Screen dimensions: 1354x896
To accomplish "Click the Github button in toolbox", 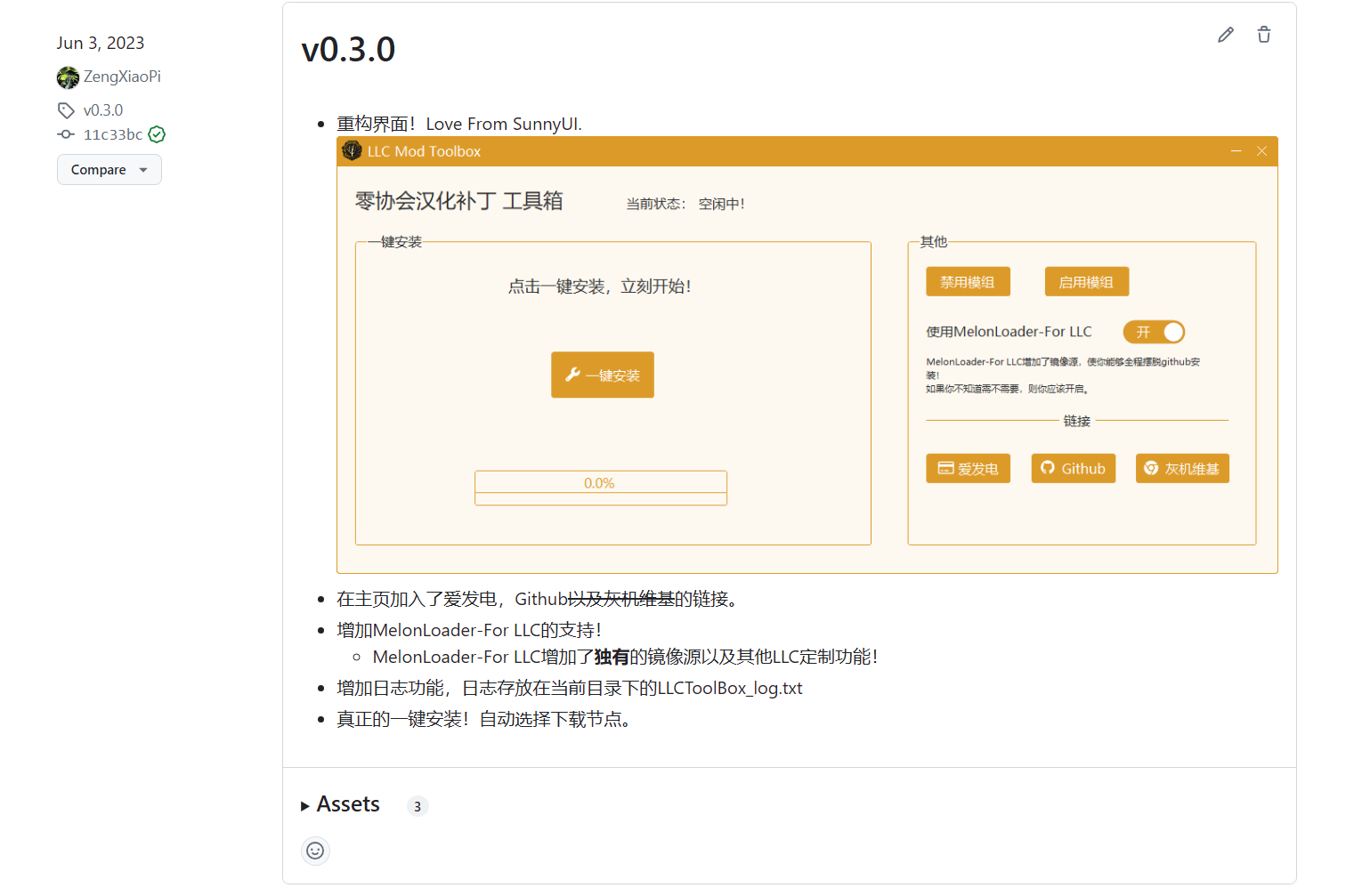I will [1073, 469].
